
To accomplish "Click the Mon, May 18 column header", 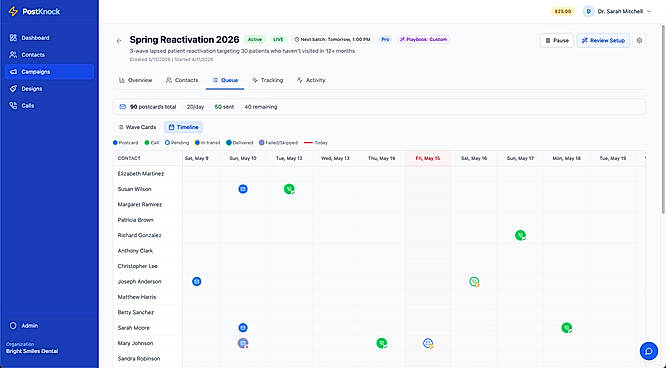I will pyautogui.click(x=567, y=158).
